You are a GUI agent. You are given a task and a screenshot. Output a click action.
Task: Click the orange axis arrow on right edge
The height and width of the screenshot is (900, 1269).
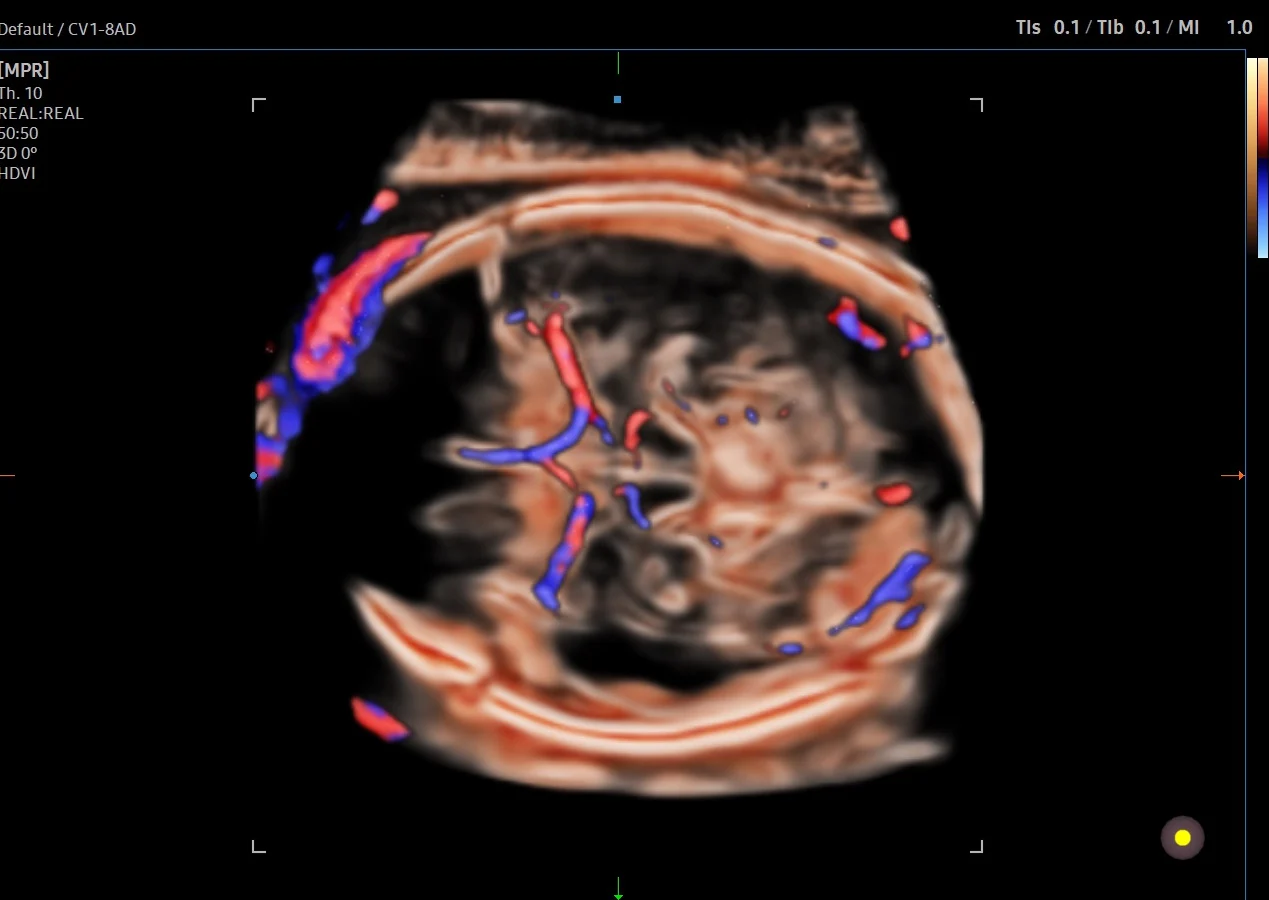tap(1234, 476)
